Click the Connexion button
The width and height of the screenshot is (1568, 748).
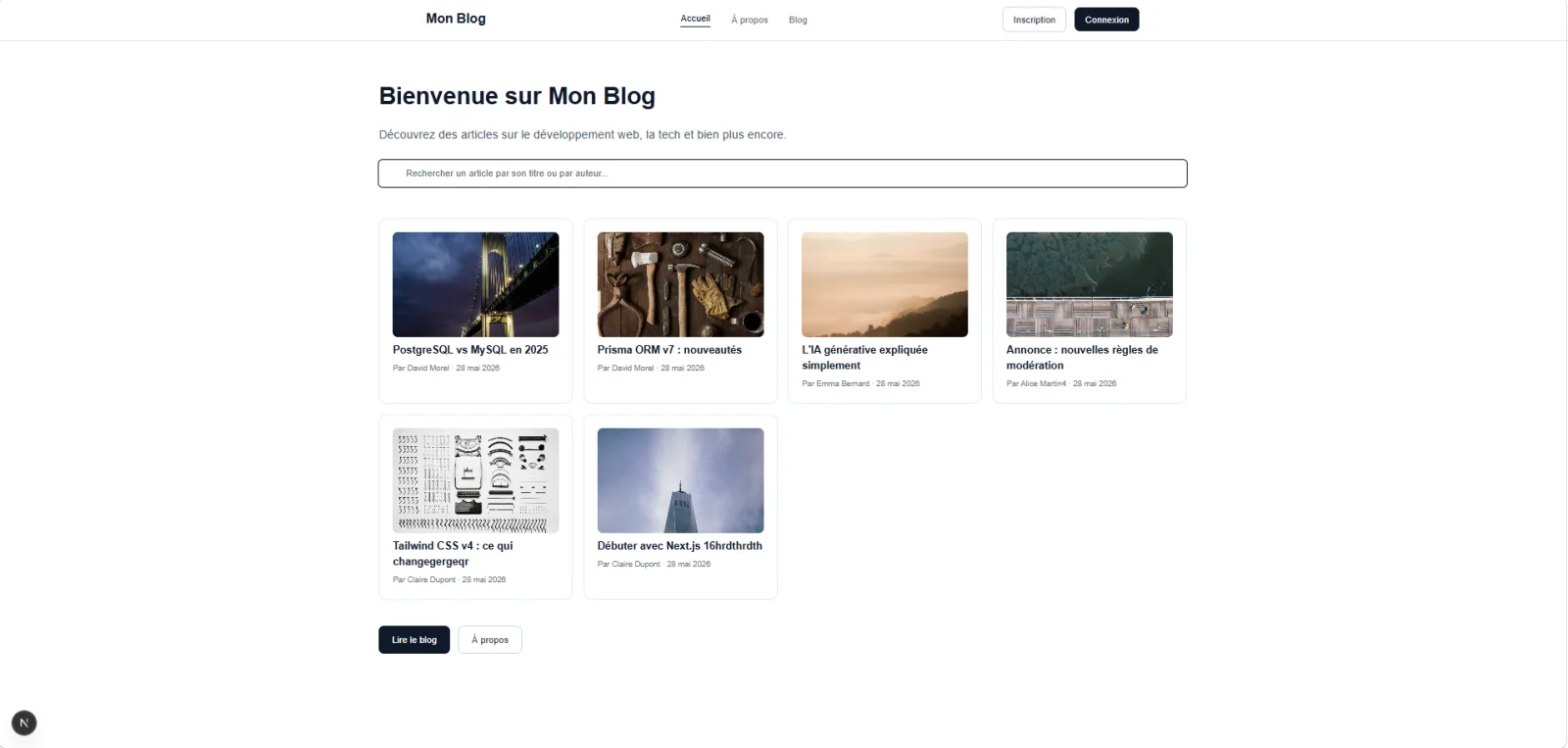pos(1106,20)
